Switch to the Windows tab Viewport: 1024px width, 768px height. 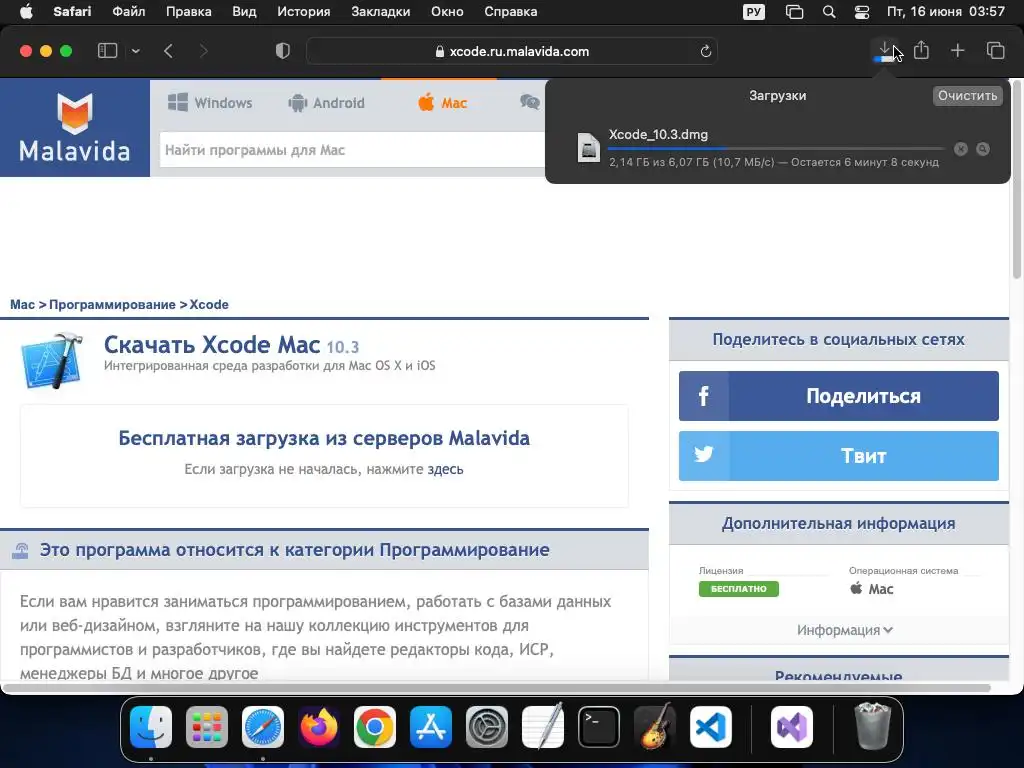click(210, 103)
